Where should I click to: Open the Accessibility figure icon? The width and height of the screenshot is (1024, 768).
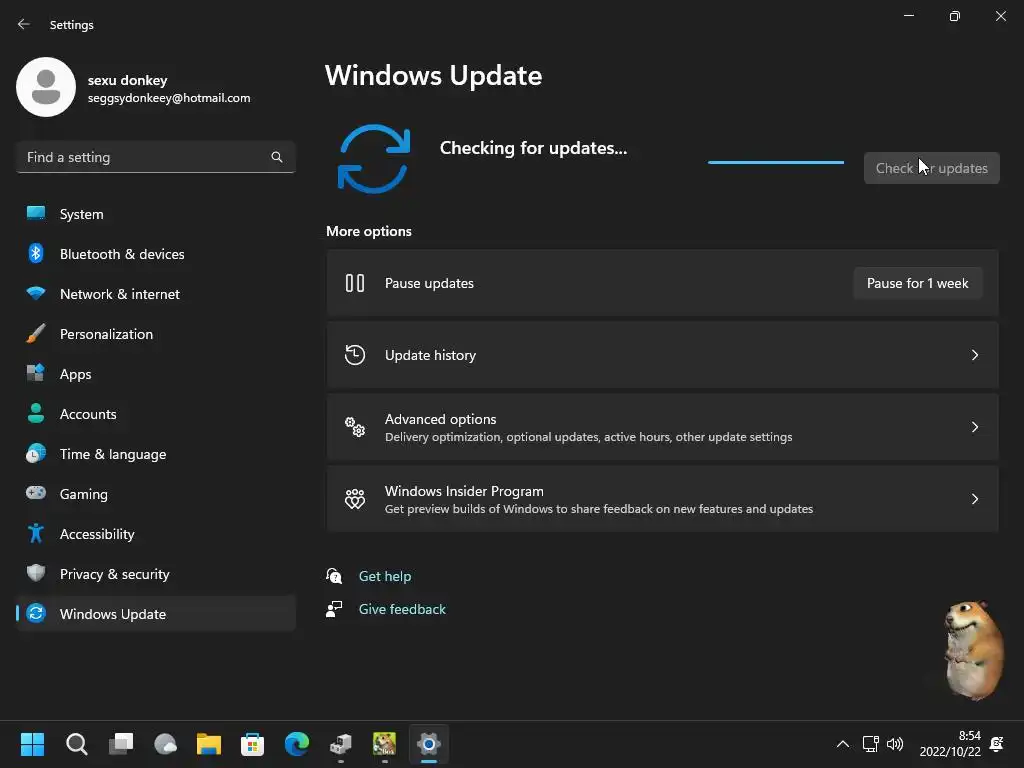pos(36,534)
